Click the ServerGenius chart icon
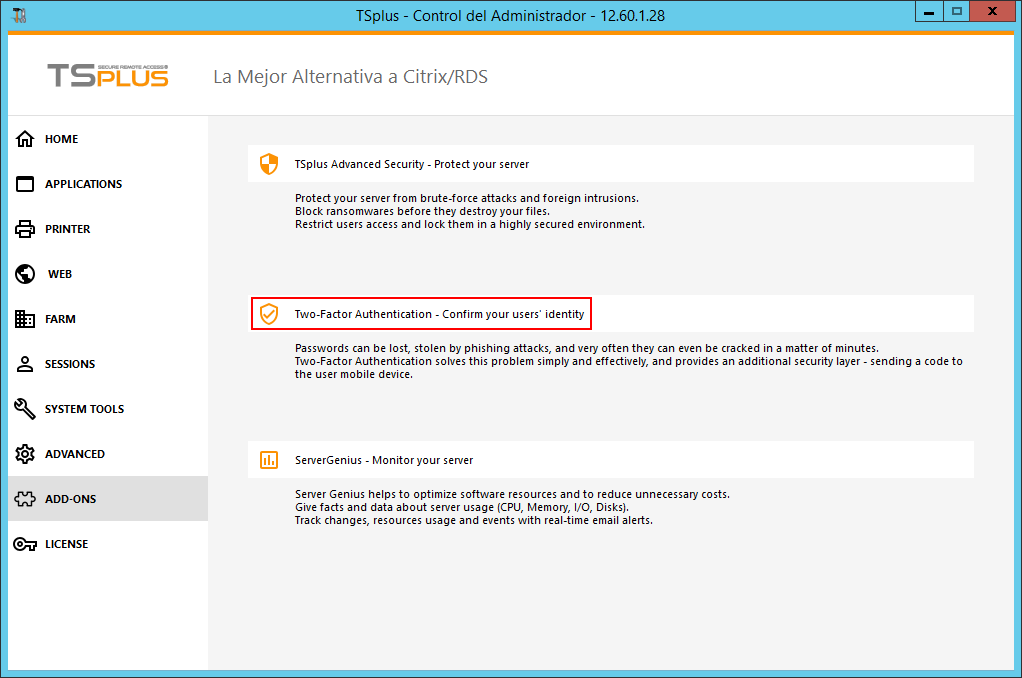Viewport: 1022px width, 678px height. tap(268, 460)
